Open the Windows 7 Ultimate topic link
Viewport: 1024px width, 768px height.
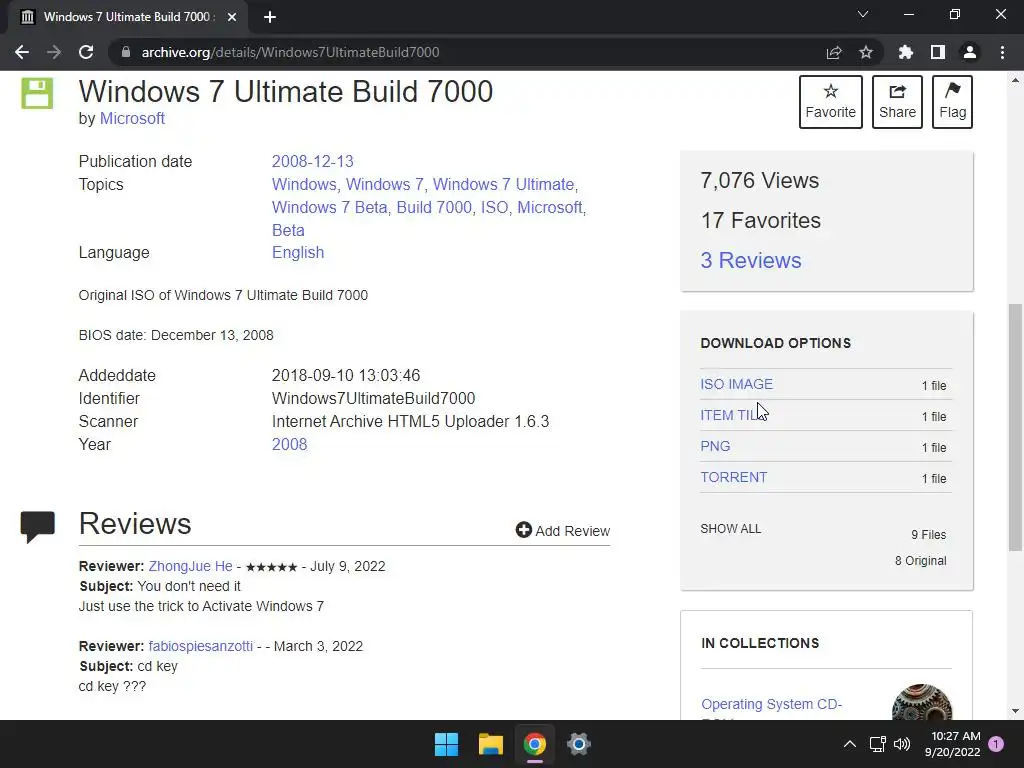(503, 184)
